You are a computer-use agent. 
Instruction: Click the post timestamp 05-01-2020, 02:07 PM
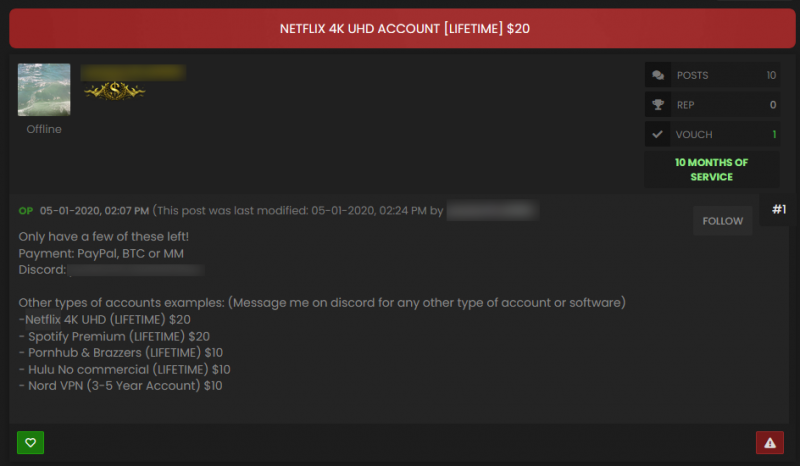[94, 211]
